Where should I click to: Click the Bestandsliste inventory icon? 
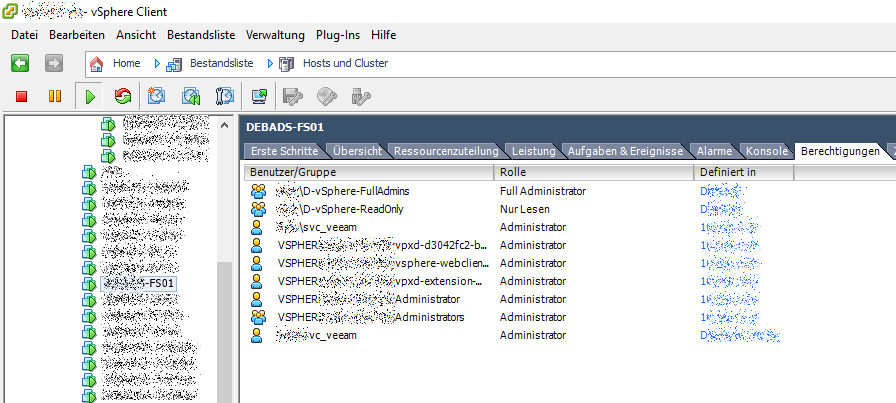(x=174, y=65)
